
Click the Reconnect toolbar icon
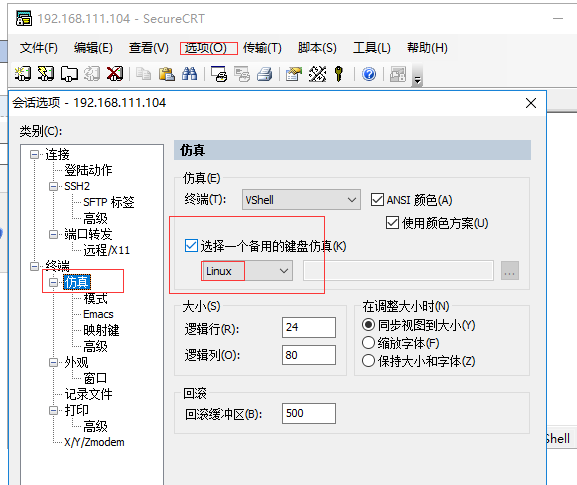[92, 74]
